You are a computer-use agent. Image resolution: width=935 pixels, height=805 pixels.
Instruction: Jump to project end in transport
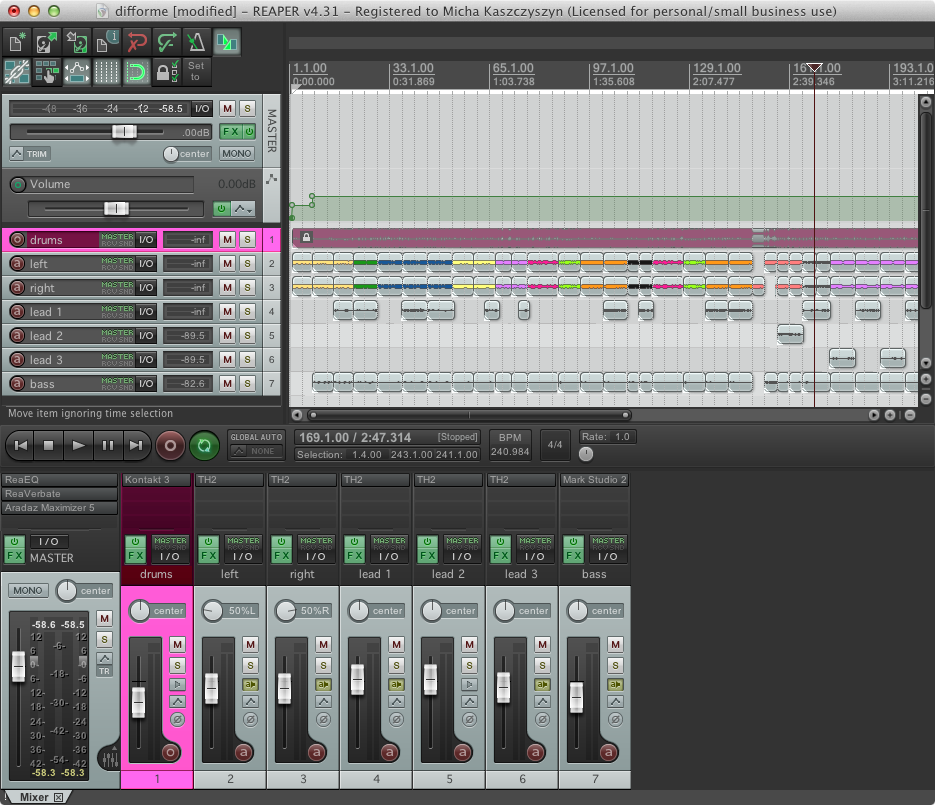tap(137, 445)
